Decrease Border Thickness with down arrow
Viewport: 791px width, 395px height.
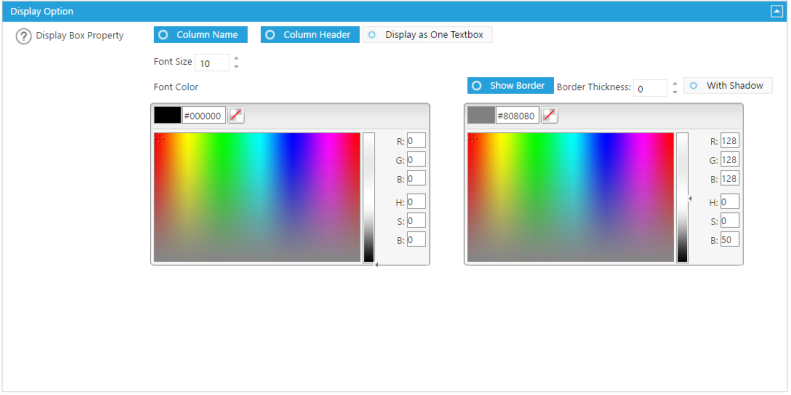675,92
